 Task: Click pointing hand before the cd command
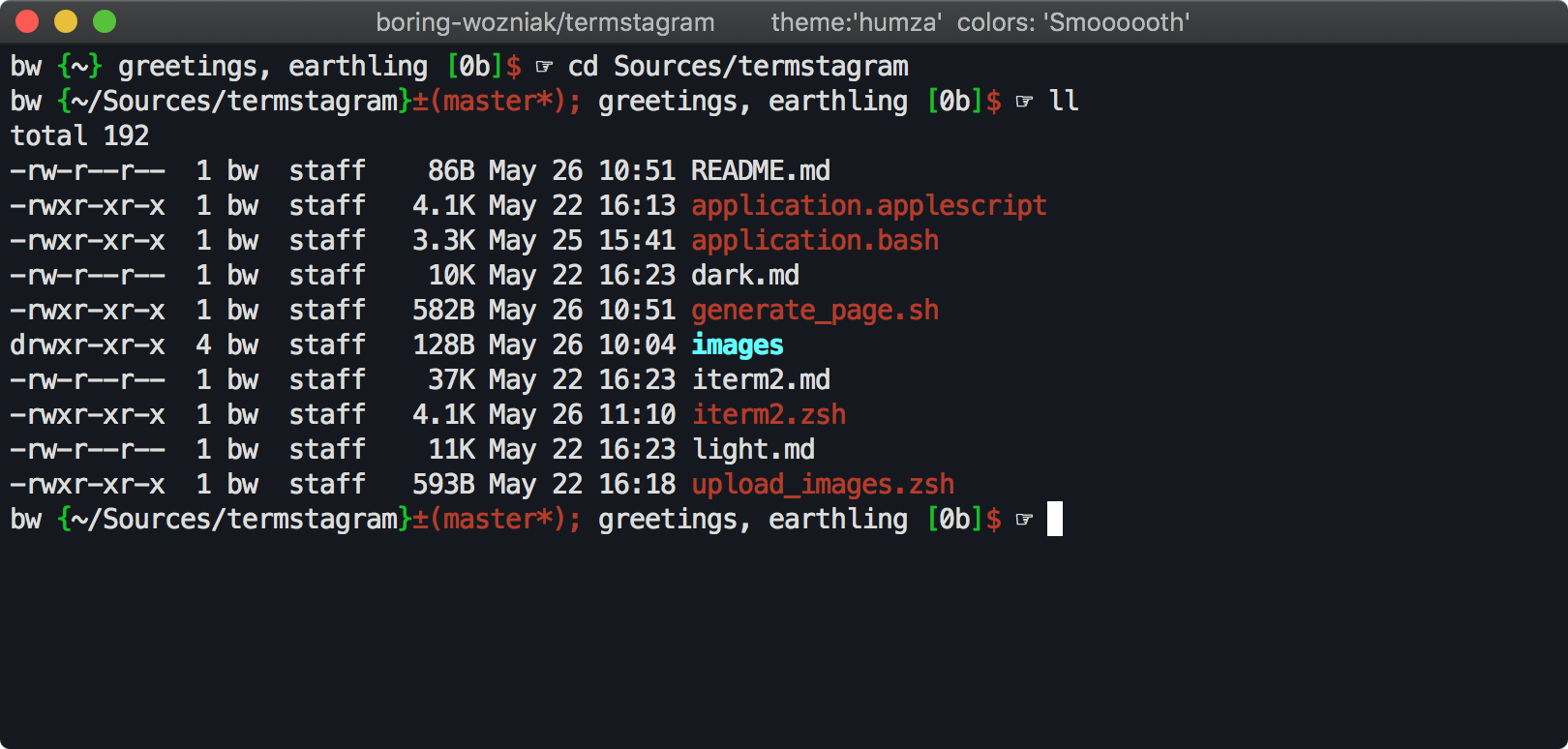(x=544, y=67)
